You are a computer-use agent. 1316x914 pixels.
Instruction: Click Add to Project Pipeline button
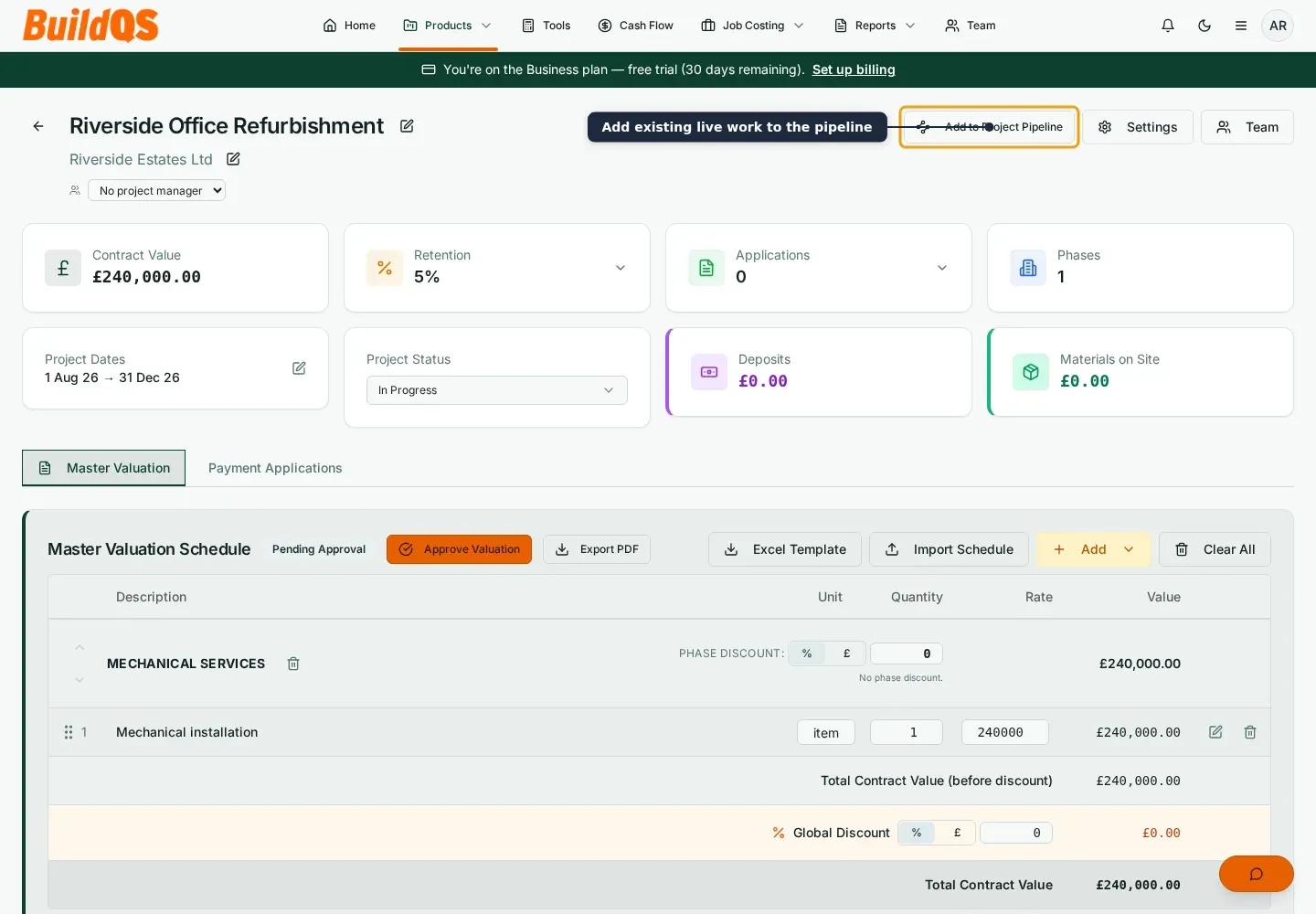[x=990, y=127]
